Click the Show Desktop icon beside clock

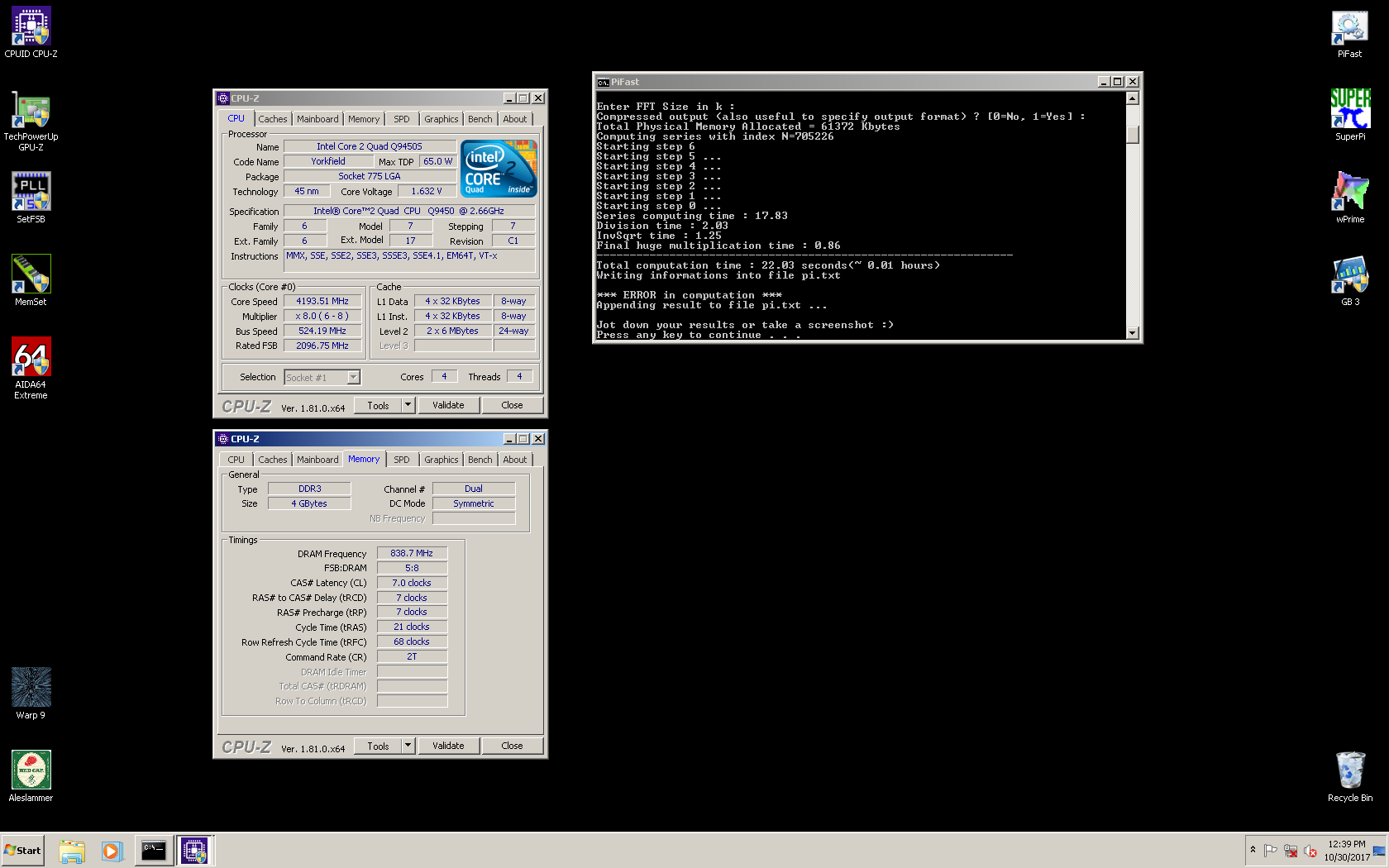pos(1379,851)
